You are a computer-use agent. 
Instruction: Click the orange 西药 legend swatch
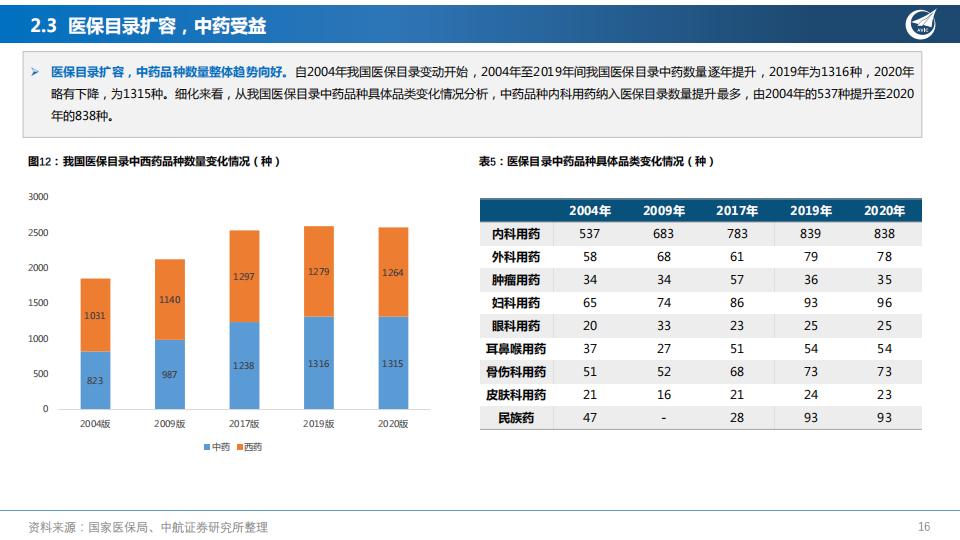click(240, 448)
